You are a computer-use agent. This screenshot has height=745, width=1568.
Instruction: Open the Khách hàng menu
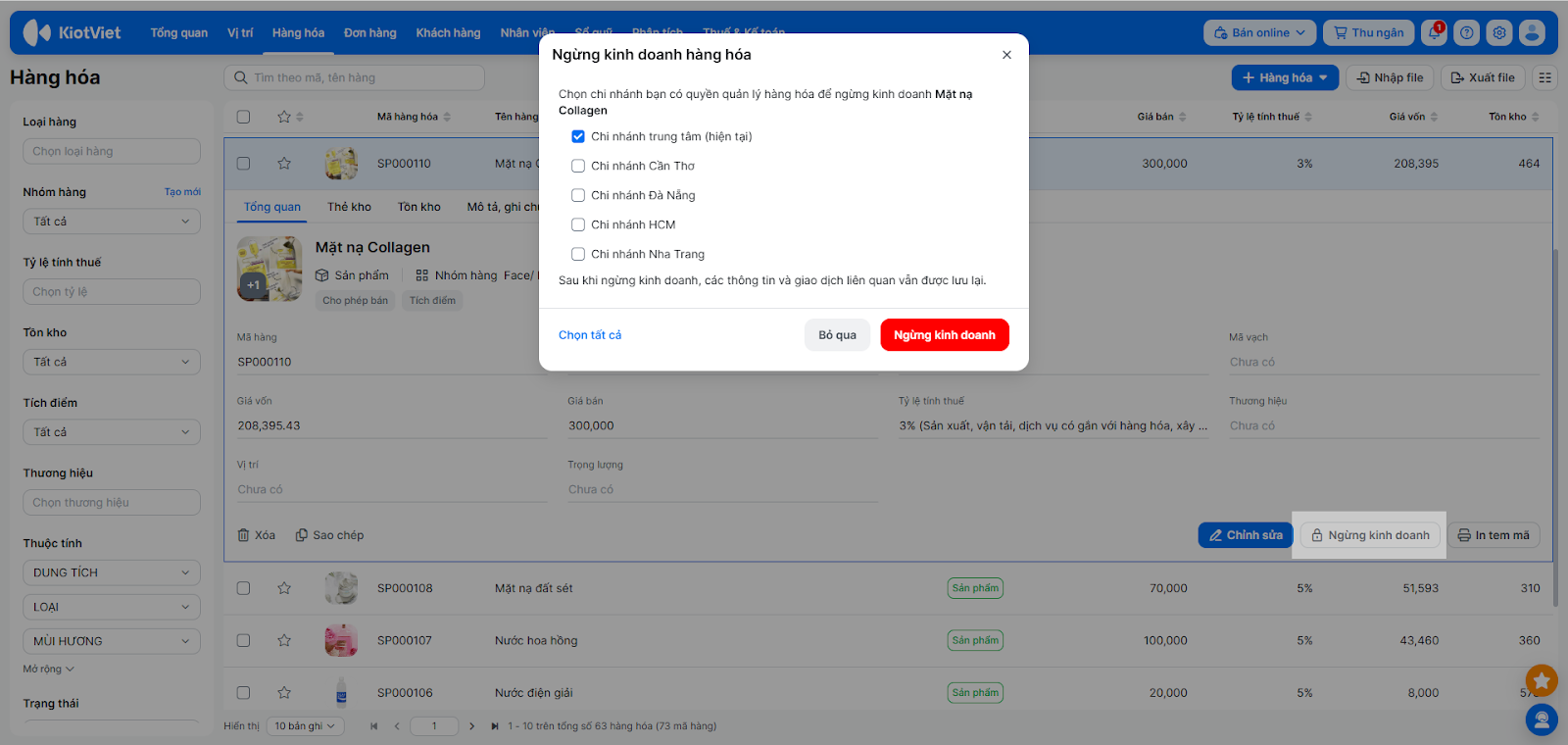pyautogui.click(x=448, y=32)
